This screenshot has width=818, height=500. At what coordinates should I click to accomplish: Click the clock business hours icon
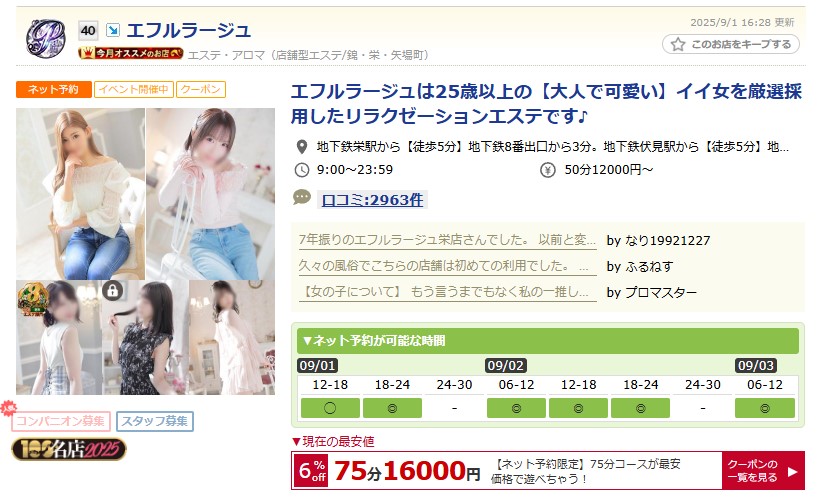click(x=302, y=170)
